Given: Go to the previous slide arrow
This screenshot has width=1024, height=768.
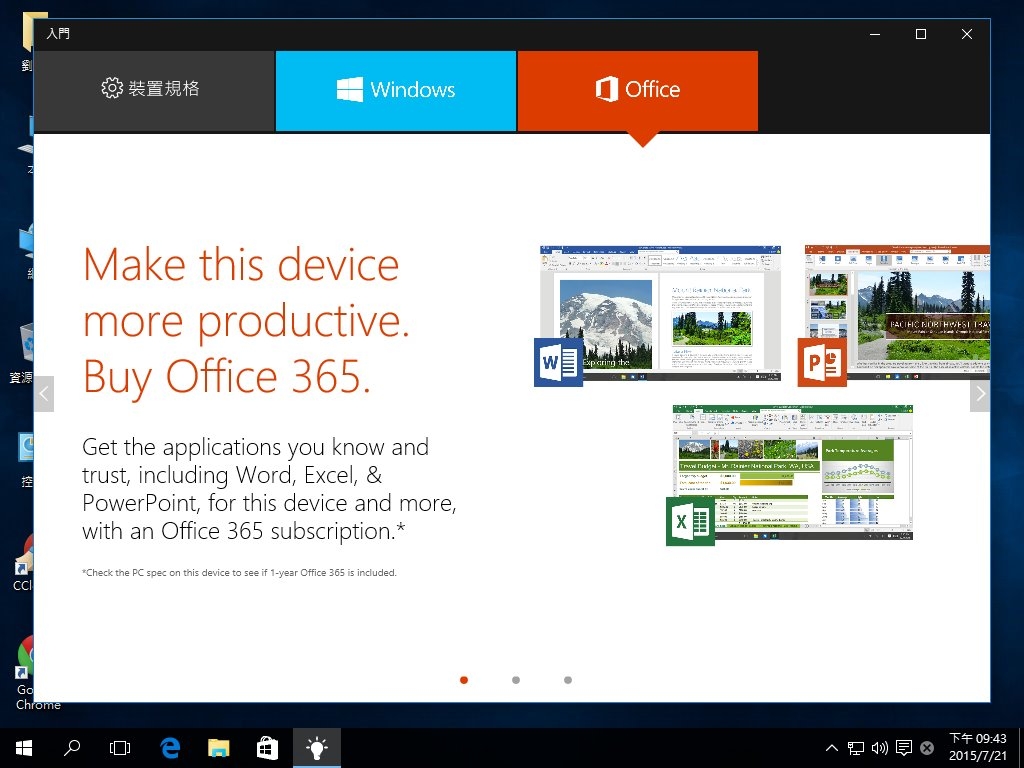Looking at the screenshot, I should pyautogui.click(x=44, y=394).
